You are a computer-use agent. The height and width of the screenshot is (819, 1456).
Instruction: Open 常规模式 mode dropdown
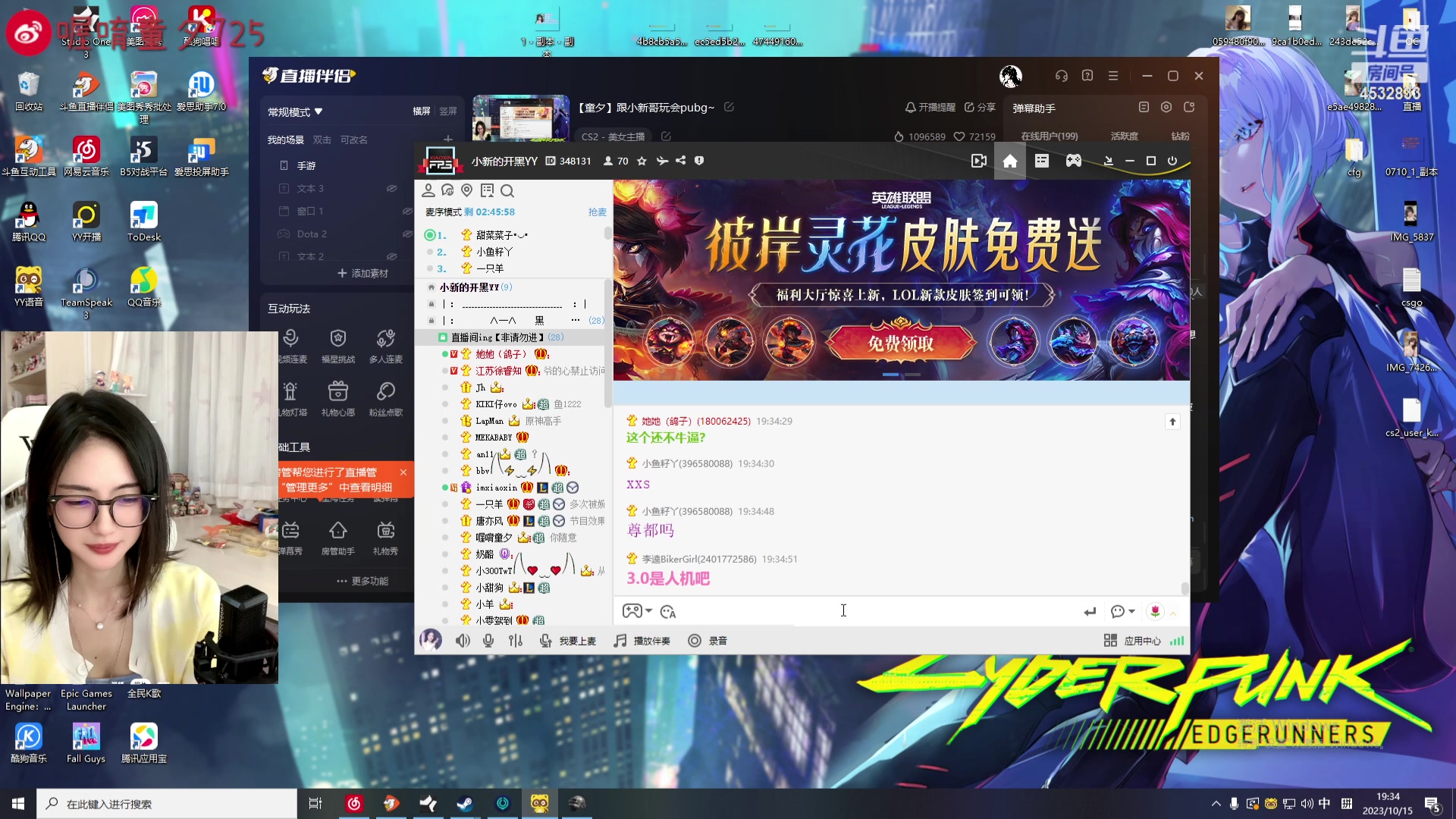(x=295, y=111)
